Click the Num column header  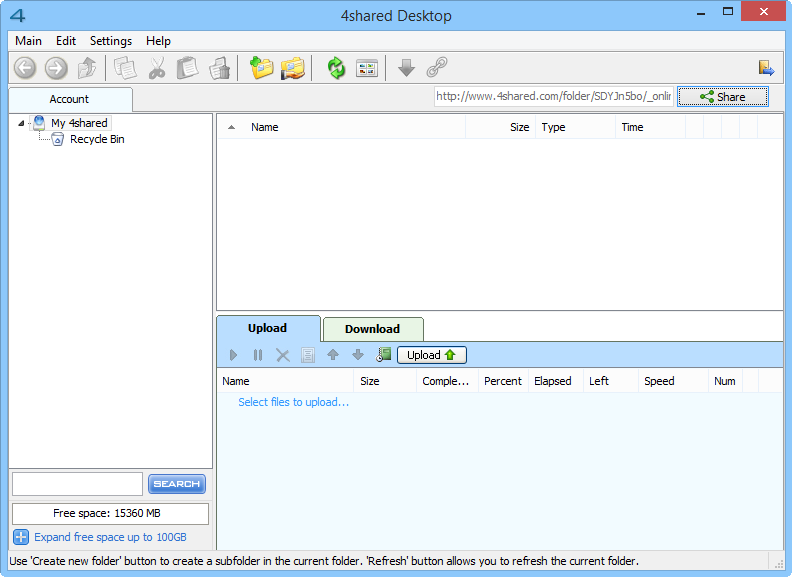tap(725, 381)
